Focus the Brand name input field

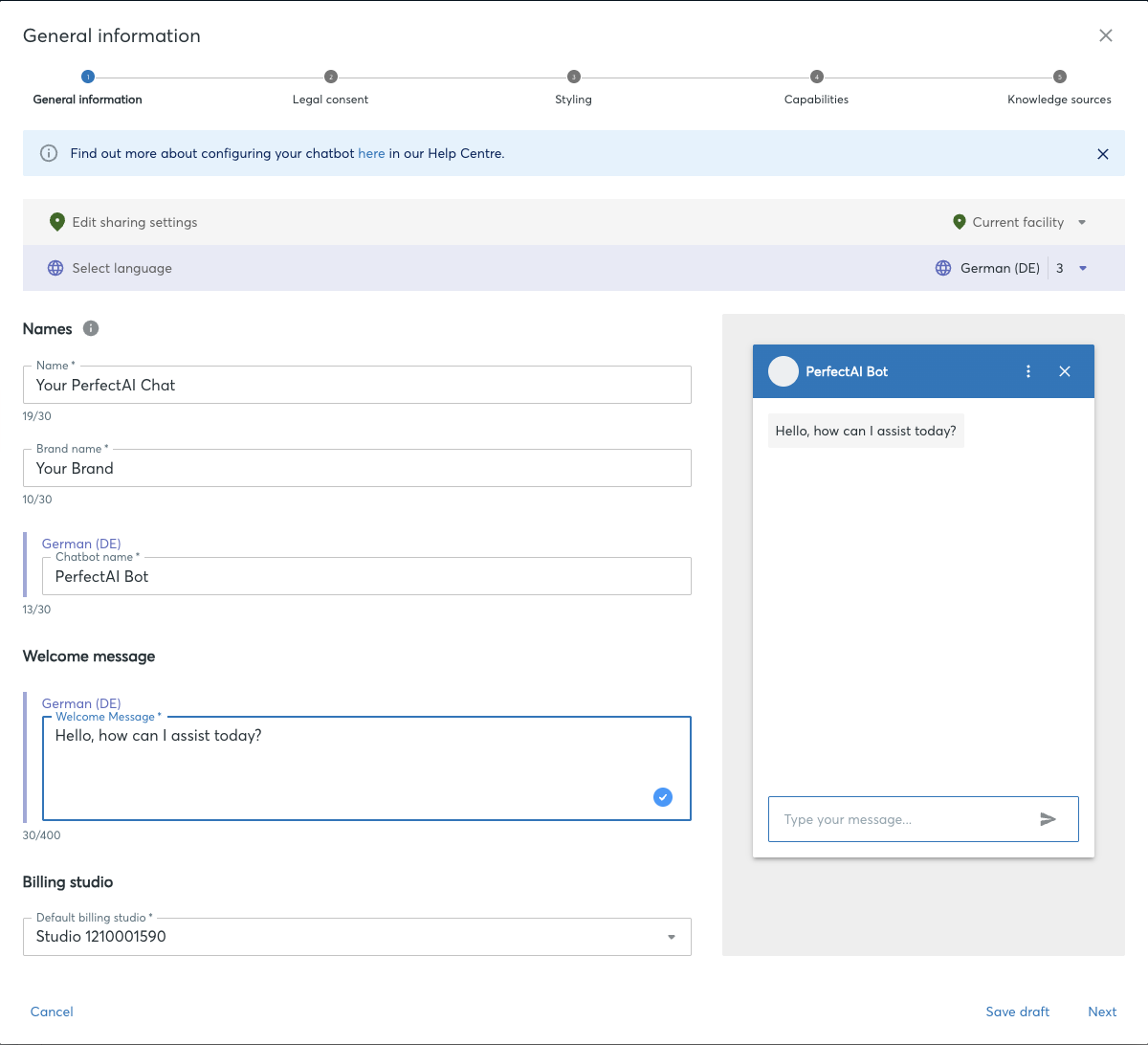click(357, 468)
